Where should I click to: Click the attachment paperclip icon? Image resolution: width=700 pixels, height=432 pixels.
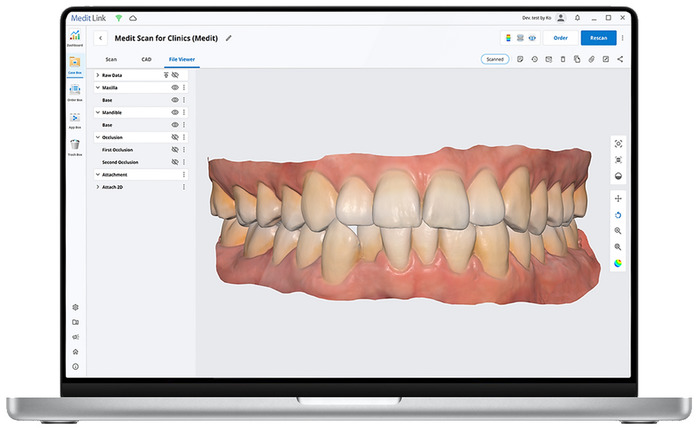(x=591, y=59)
